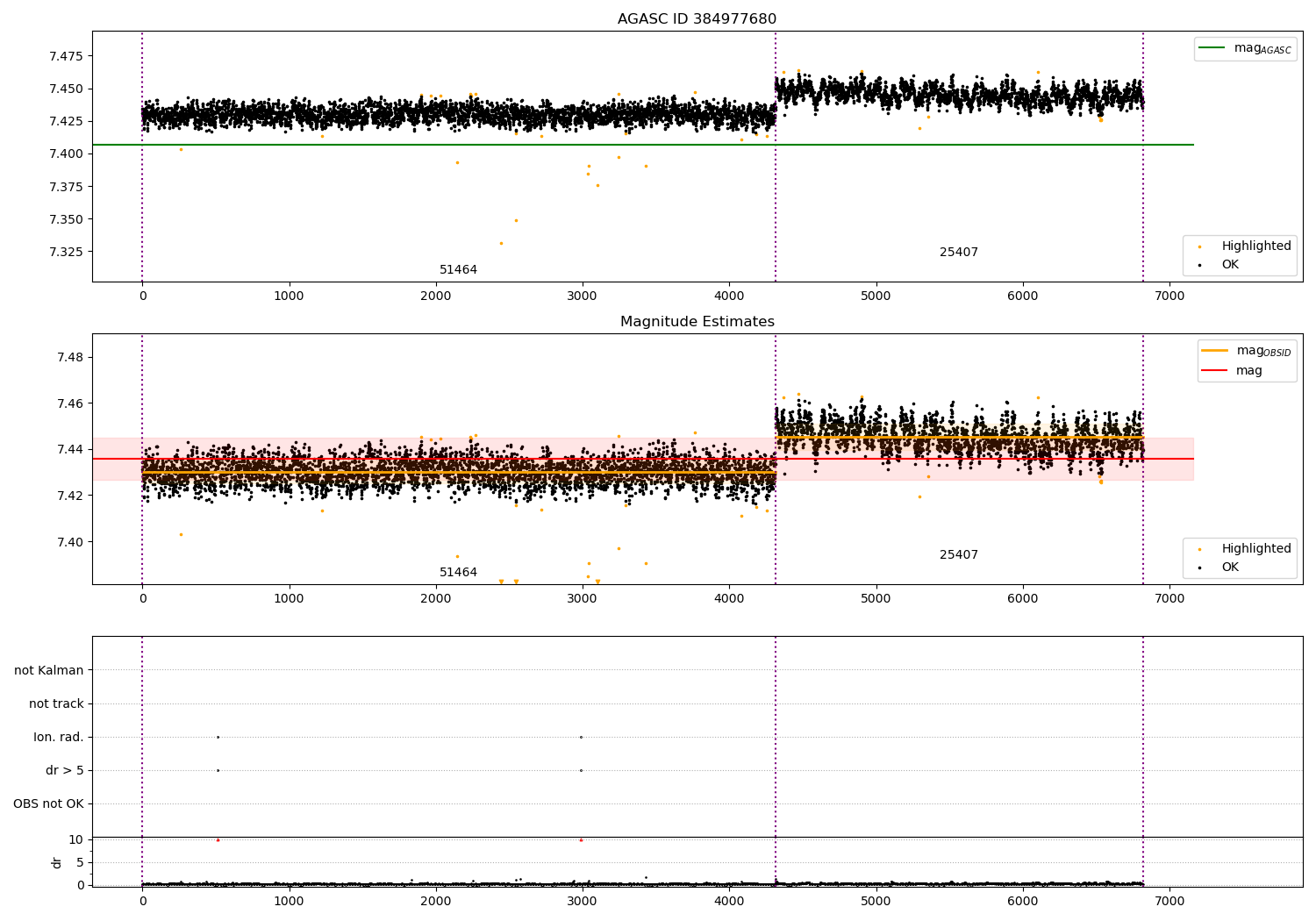Click the "25407" label in the top plot
The width and height of the screenshot is (1316, 921).
(959, 253)
